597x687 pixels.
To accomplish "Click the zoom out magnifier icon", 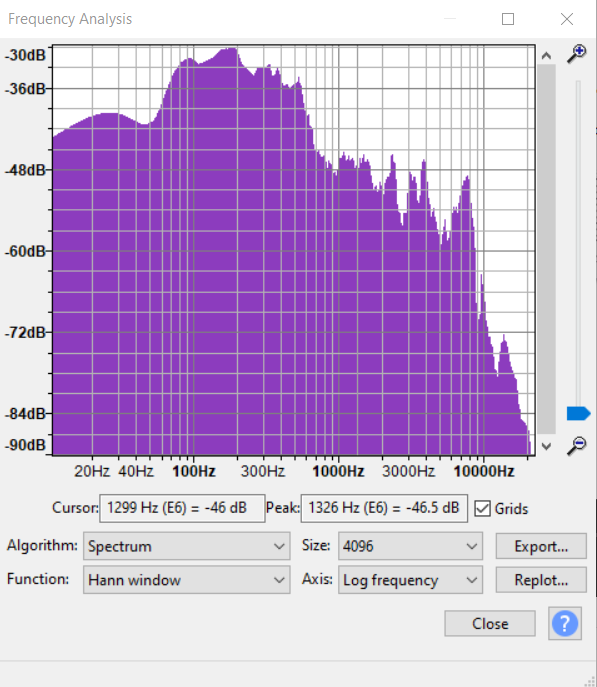I will click(576, 446).
